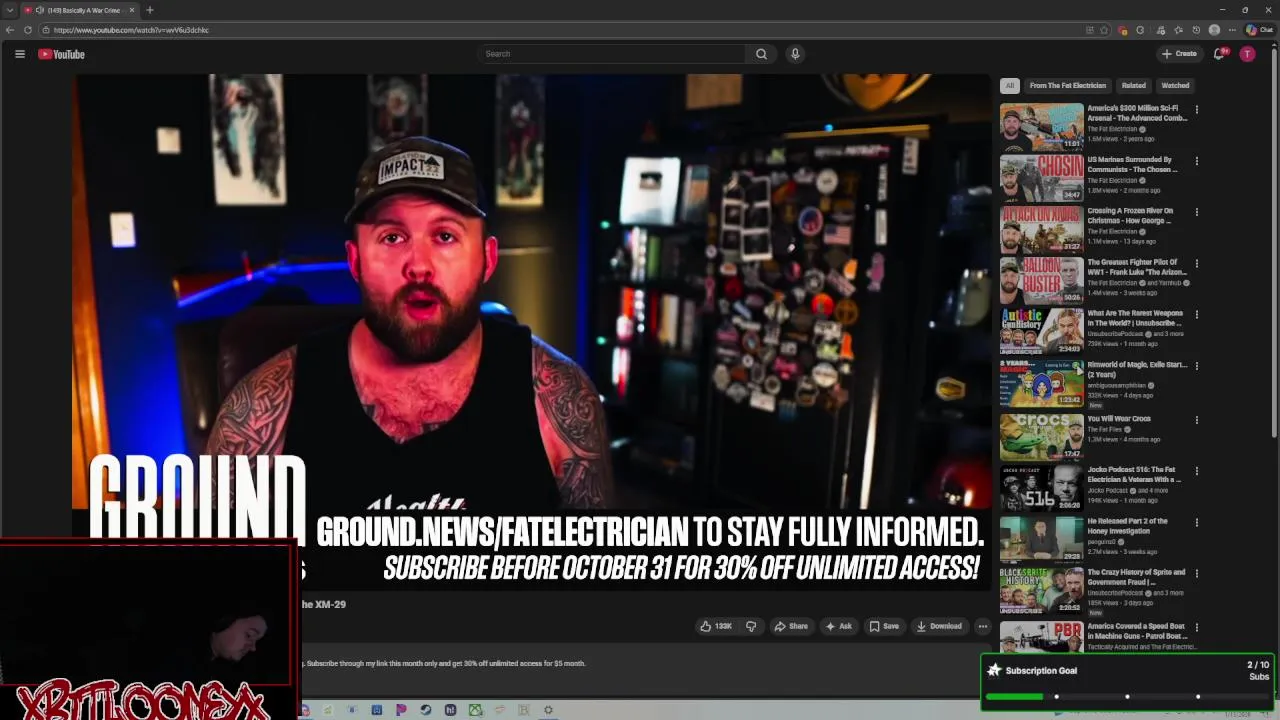Viewport: 1280px width, 720px height.
Task: Open the Balloon Buster video thumbnail
Action: tap(1041, 280)
